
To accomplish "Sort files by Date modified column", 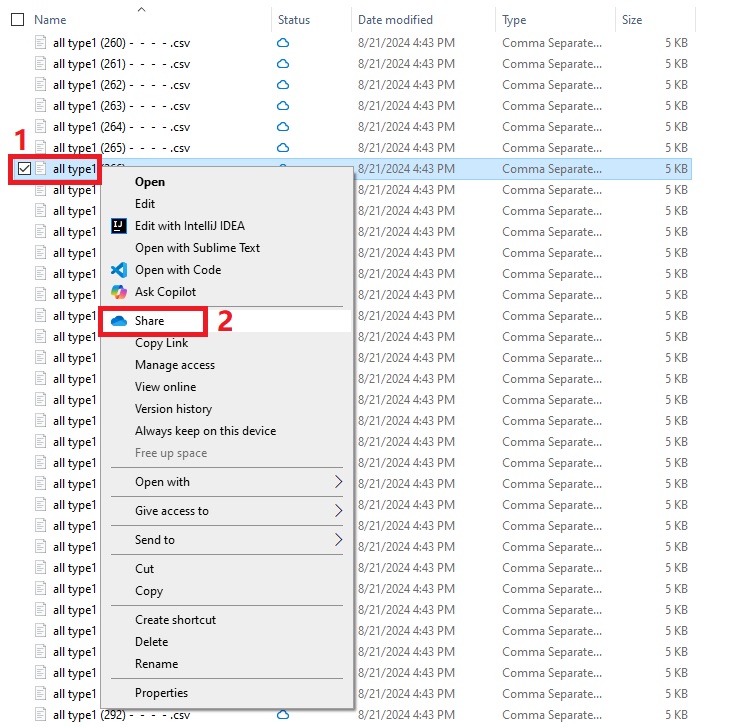I will pos(395,19).
